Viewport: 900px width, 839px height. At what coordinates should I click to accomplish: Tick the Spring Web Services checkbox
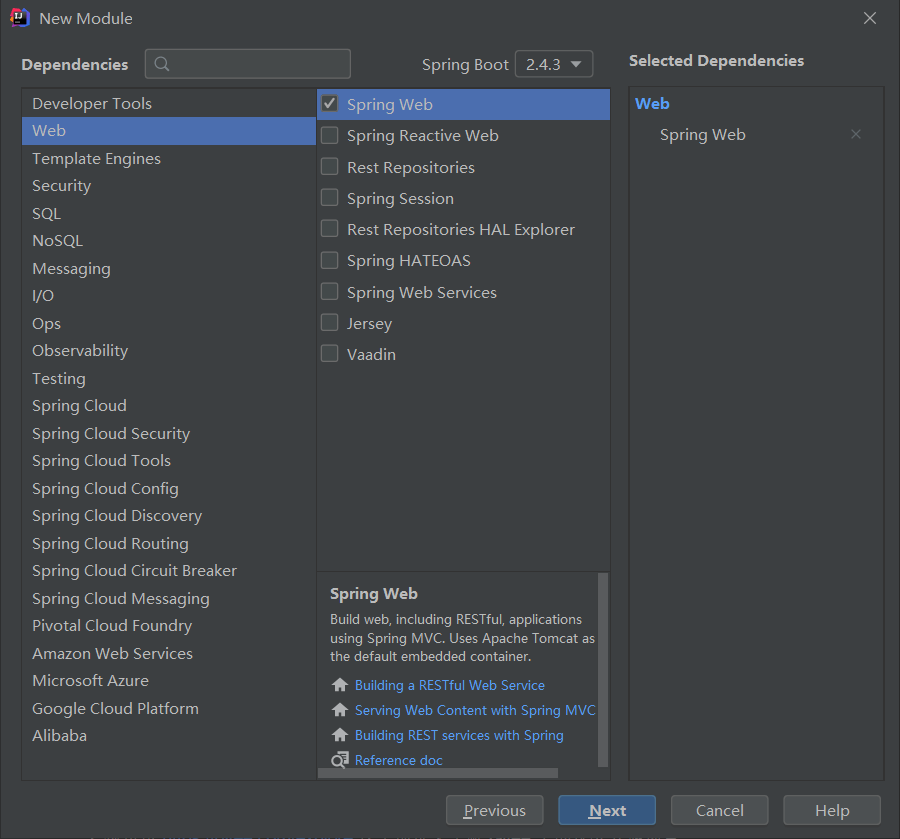(x=329, y=292)
